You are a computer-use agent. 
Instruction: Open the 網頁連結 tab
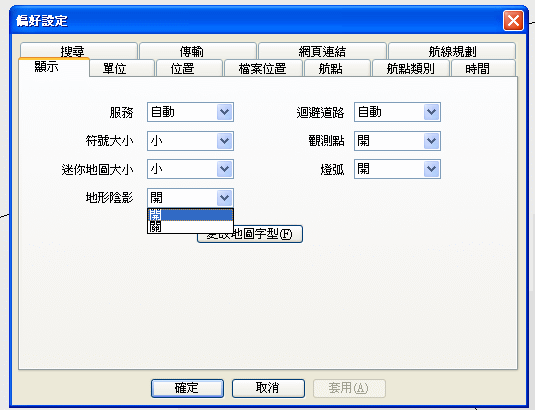[322, 50]
